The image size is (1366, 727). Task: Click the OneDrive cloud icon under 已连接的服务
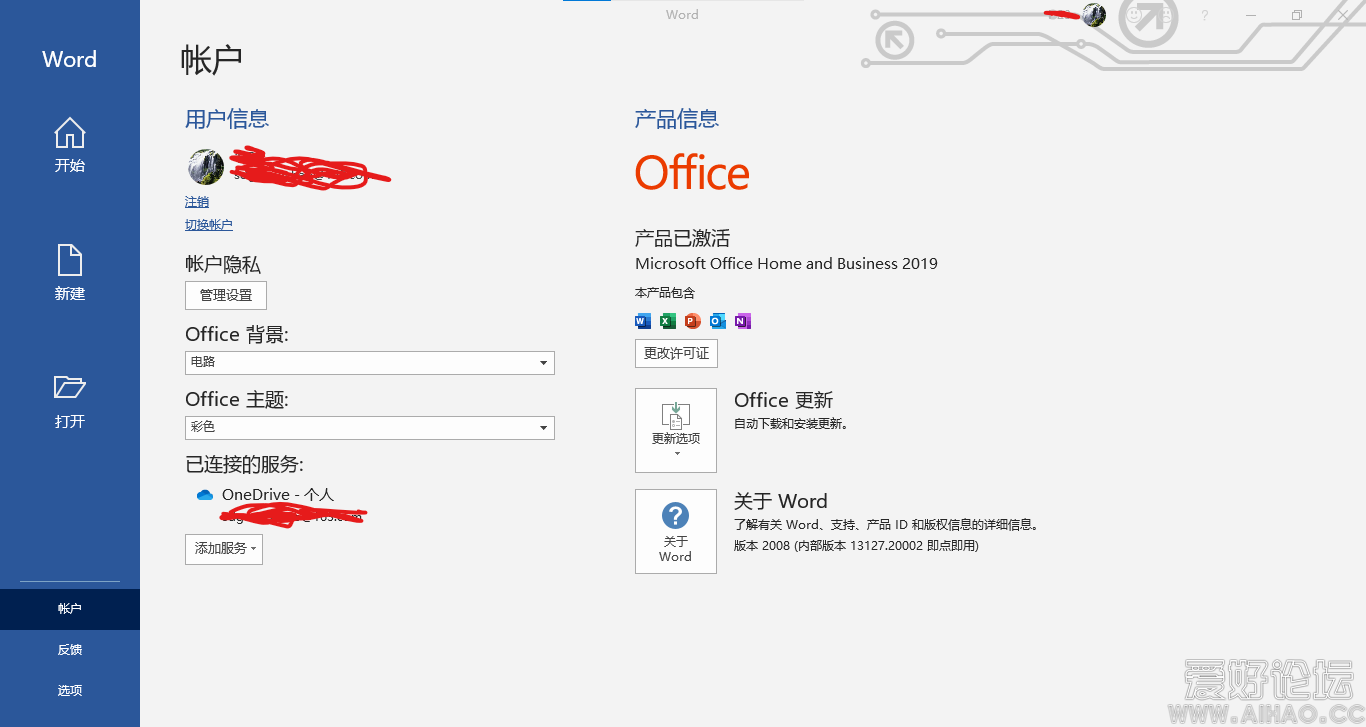coord(204,494)
